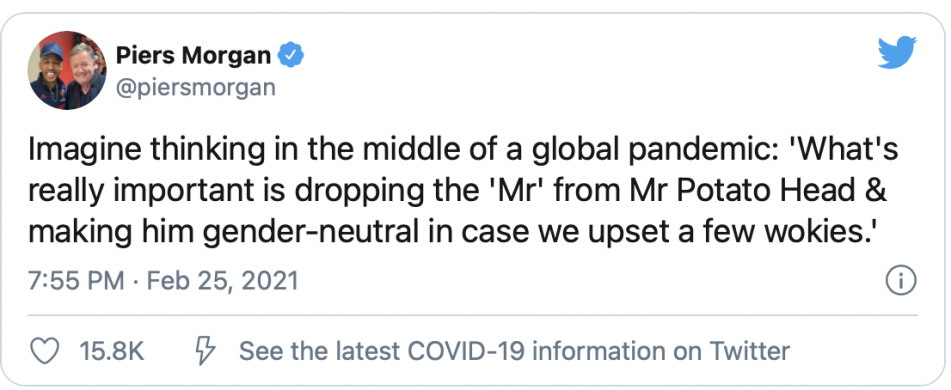Click the display name Piers Morgan
The width and height of the screenshot is (951, 390).
(x=193, y=56)
